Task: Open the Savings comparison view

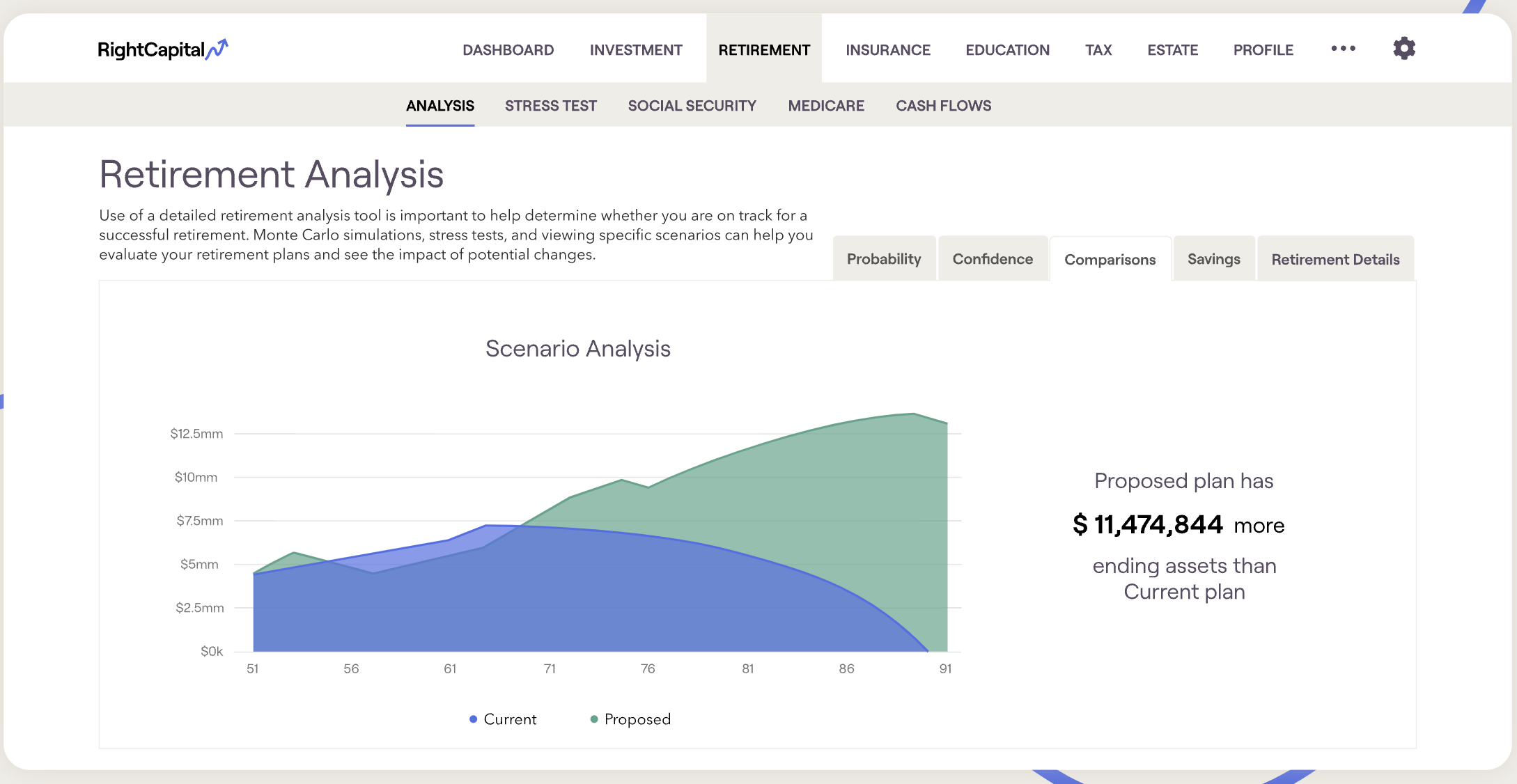Action: pyautogui.click(x=1213, y=258)
